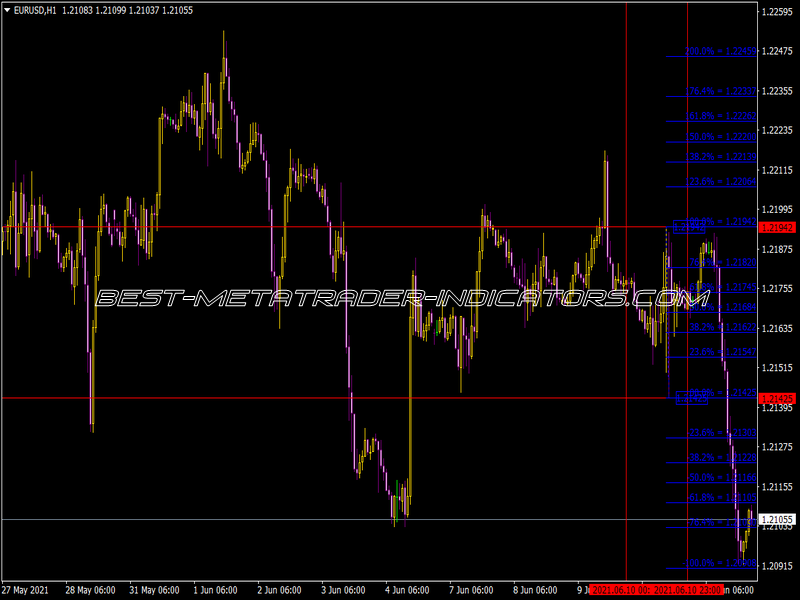
Task: Select the -38.2% = 1.21228 Fibonacci level
Action: (x=722, y=457)
